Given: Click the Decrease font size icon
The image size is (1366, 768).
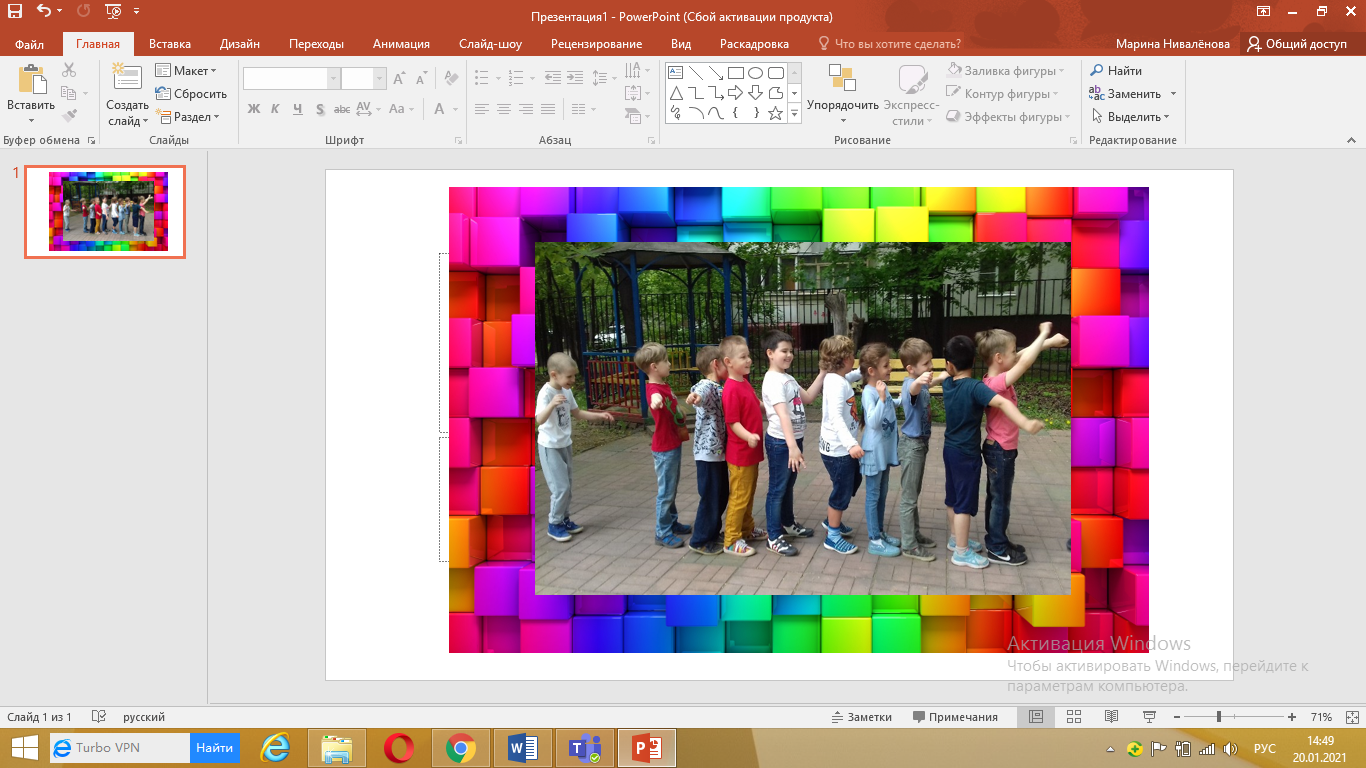Looking at the screenshot, I should point(423,78).
